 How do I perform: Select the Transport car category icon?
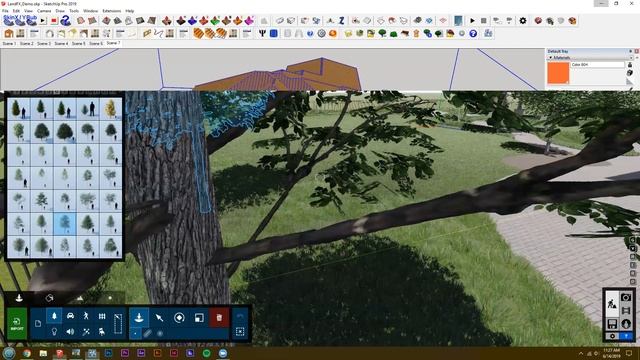(x=70, y=316)
